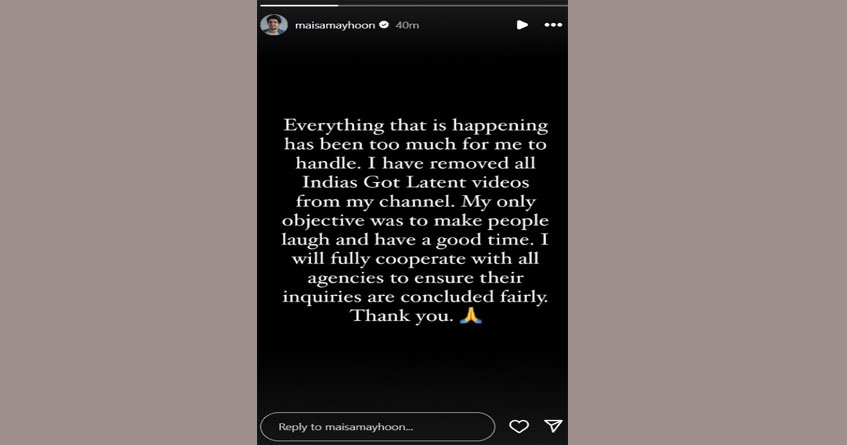Open the three-dot more options menu
The width and height of the screenshot is (847, 445).
[553, 25]
